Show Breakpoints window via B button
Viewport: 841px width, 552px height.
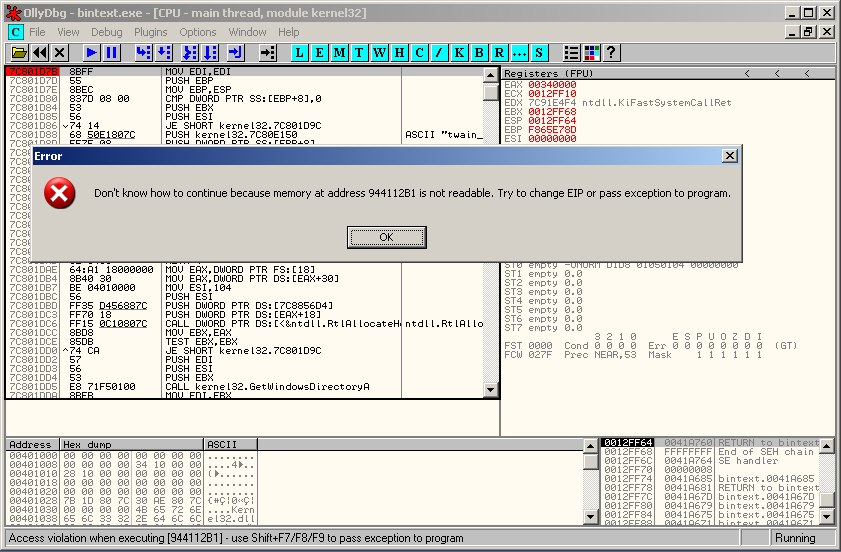(x=480, y=52)
